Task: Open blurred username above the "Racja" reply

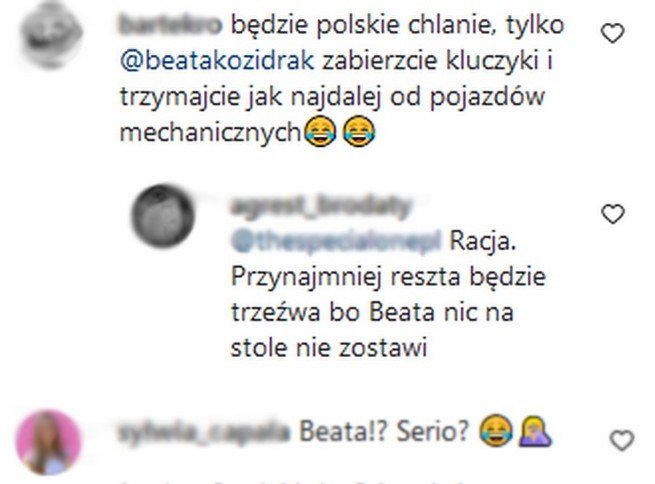Action: (x=321, y=207)
